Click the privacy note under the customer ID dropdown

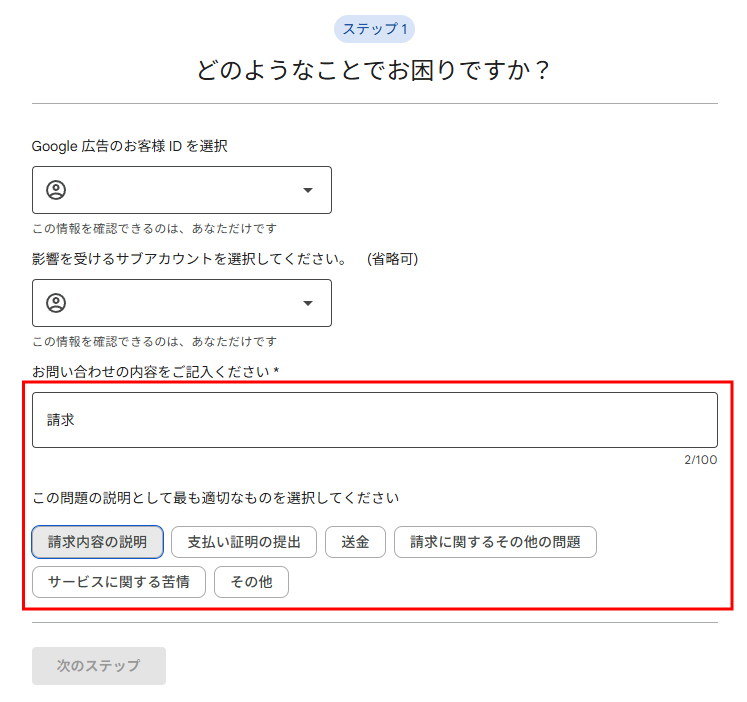click(x=154, y=229)
